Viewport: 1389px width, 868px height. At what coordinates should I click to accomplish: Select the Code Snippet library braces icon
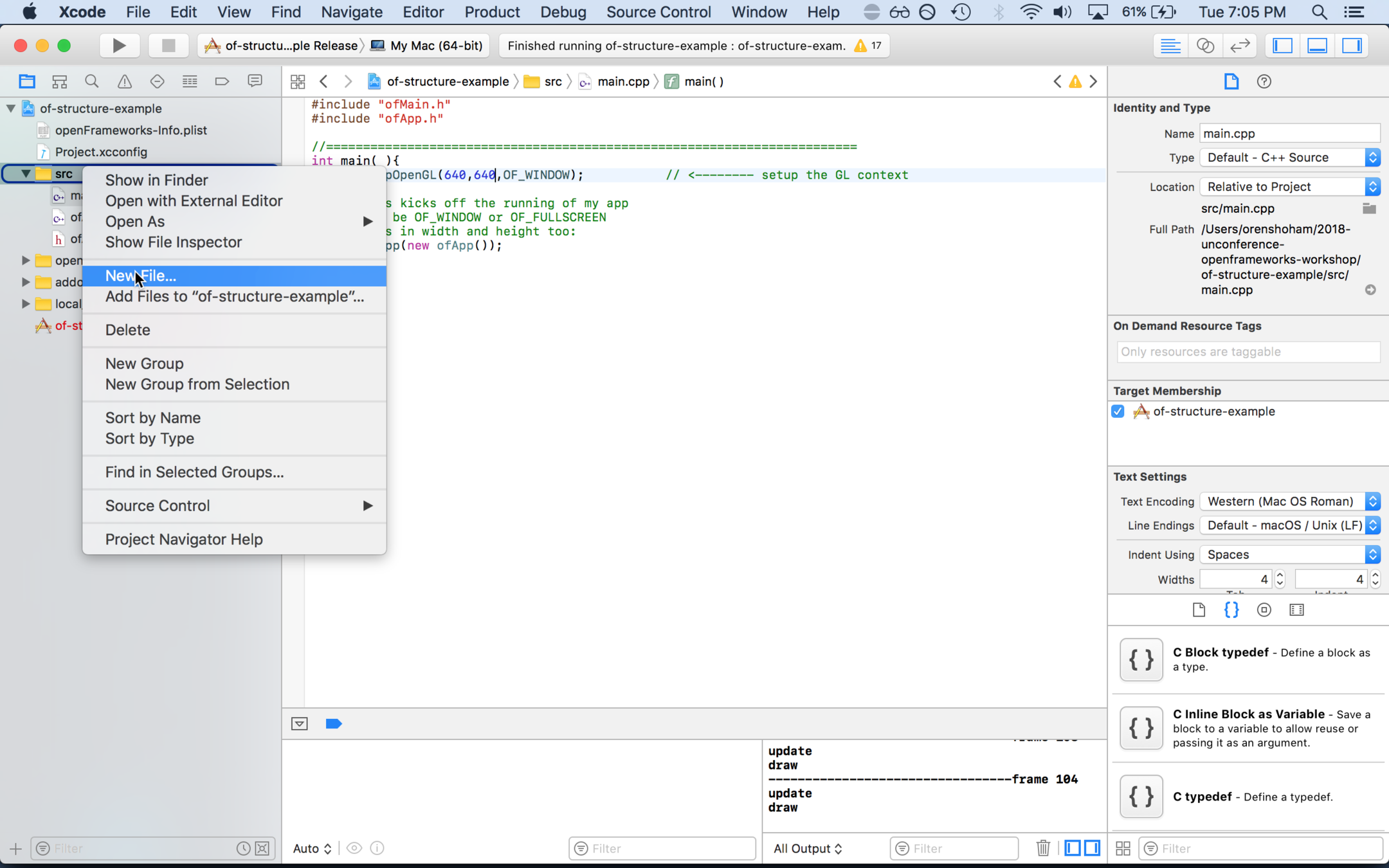click(1231, 610)
